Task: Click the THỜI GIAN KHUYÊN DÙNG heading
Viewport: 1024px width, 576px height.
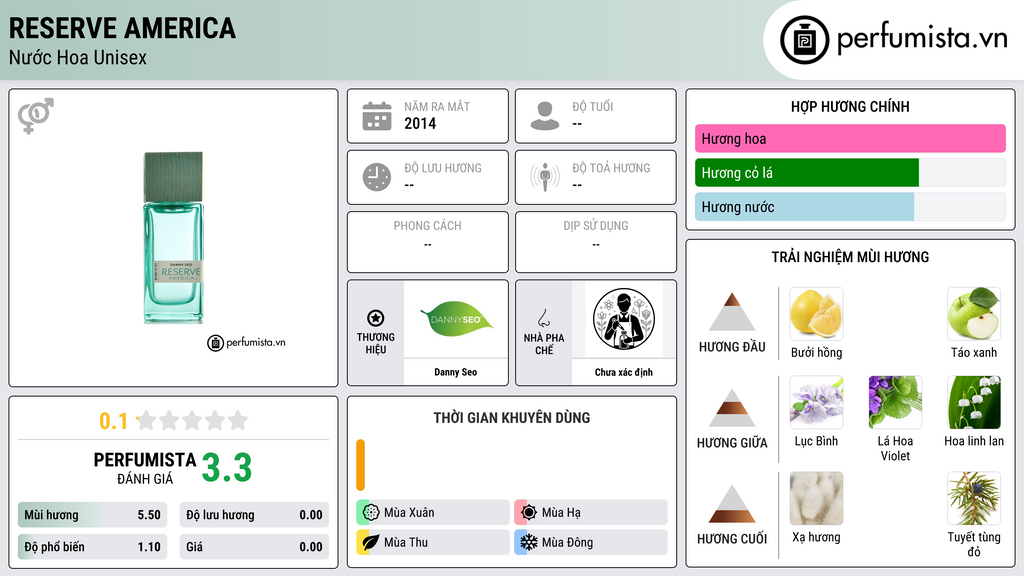Action: click(512, 417)
